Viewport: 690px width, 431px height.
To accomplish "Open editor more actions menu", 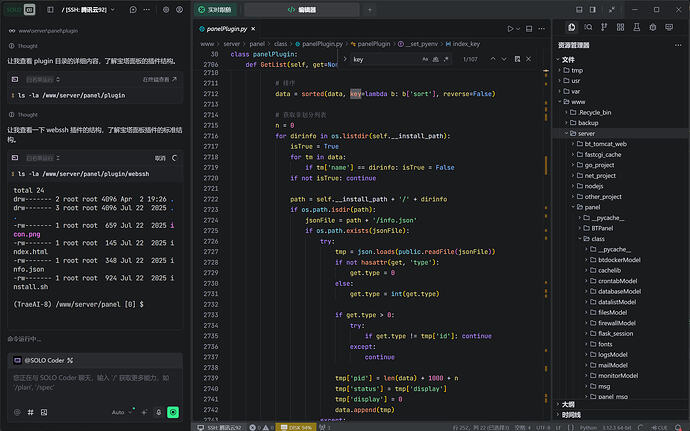I will [542, 29].
